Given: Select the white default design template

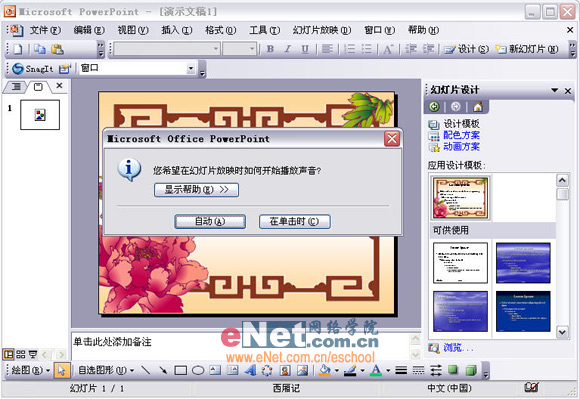Looking at the screenshot, I should pyautogui.click(x=461, y=263).
